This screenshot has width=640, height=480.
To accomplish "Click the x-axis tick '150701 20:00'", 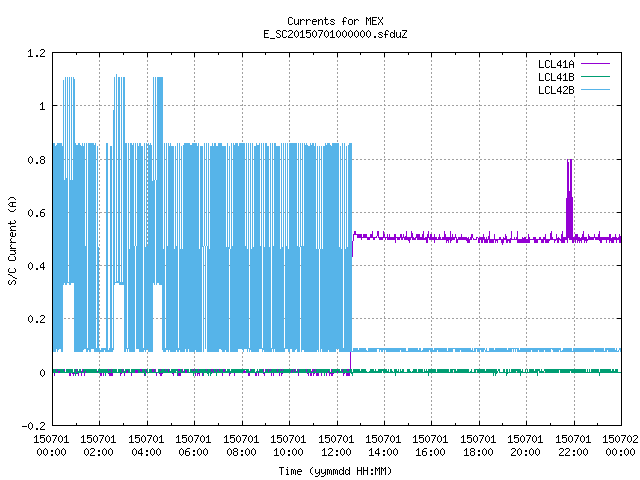I will coord(526,446).
